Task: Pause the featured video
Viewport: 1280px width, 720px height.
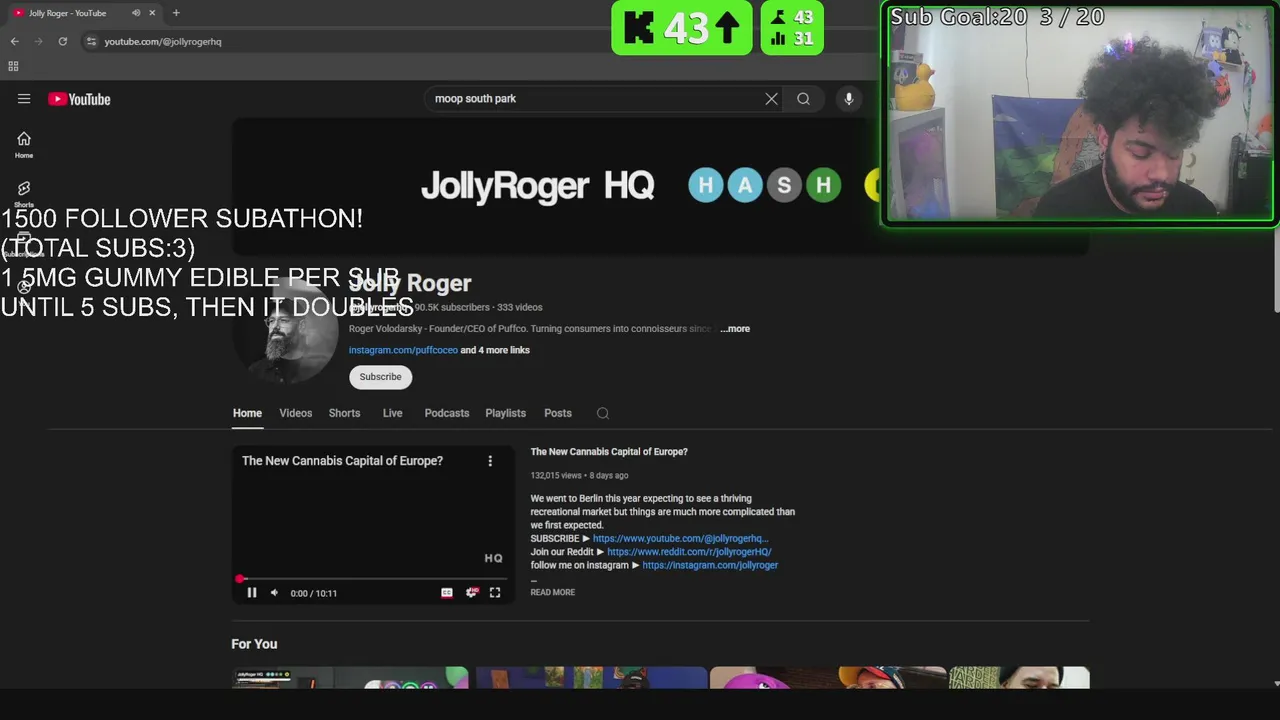Action: pyautogui.click(x=252, y=593)
